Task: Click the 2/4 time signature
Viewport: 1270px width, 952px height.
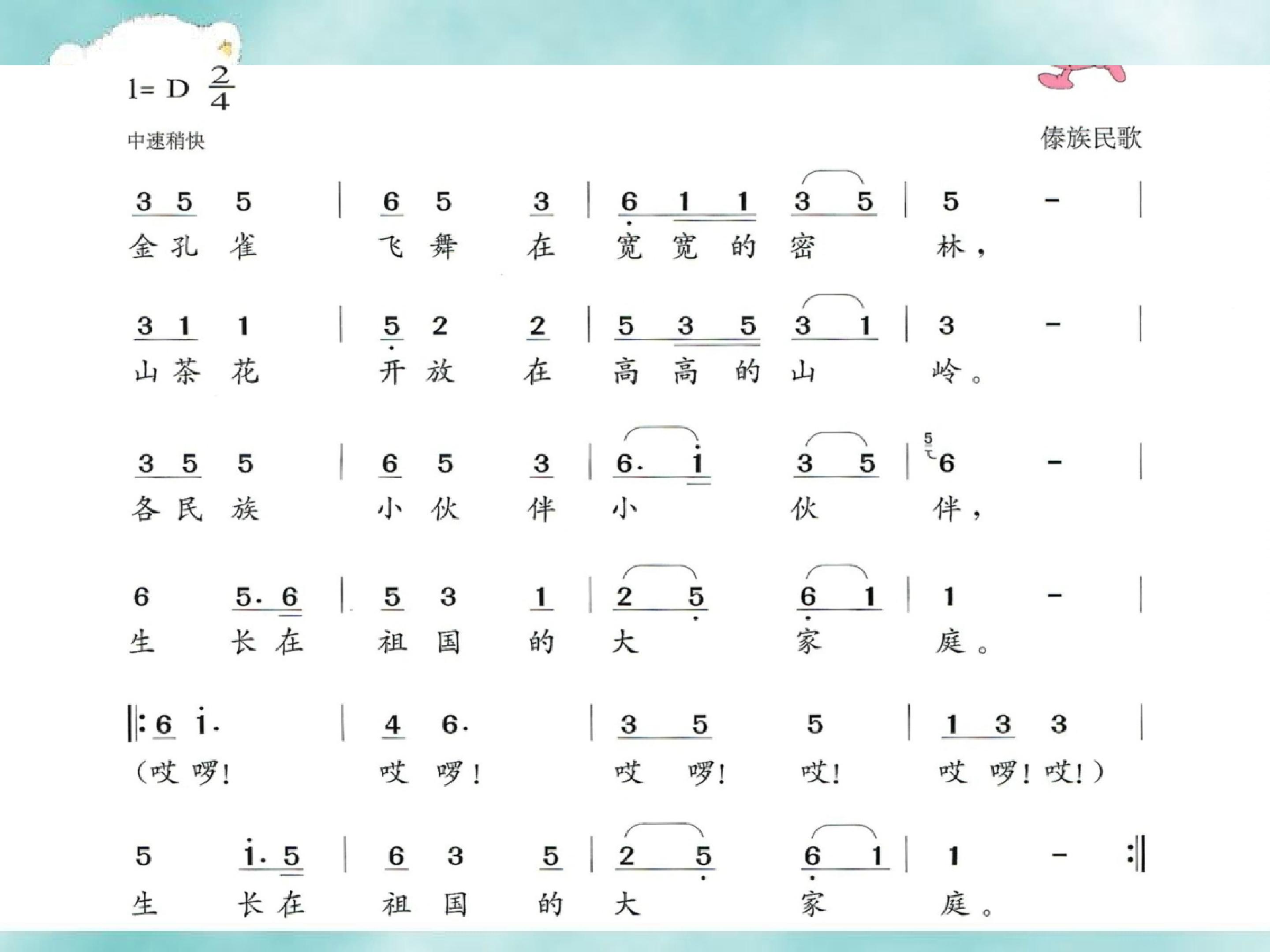Action: click(221, 88)
